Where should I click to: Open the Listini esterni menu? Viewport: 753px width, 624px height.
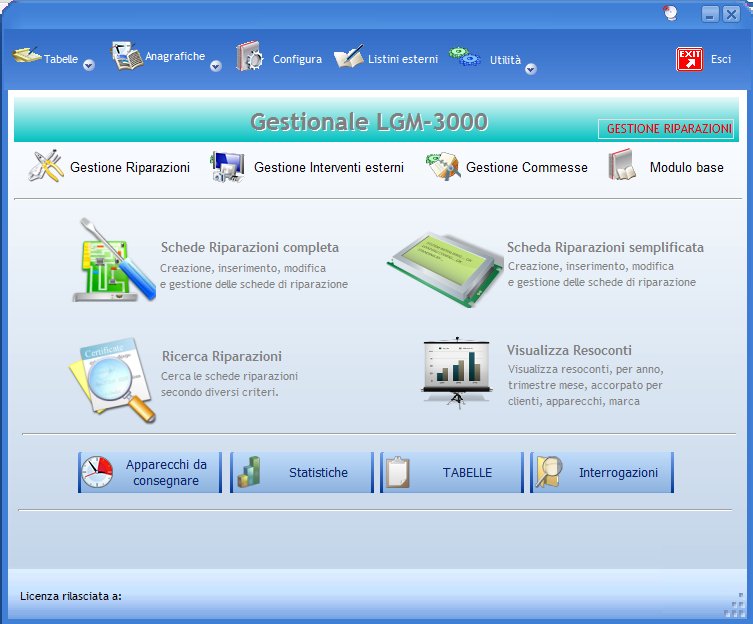click(x=386, y=59)
